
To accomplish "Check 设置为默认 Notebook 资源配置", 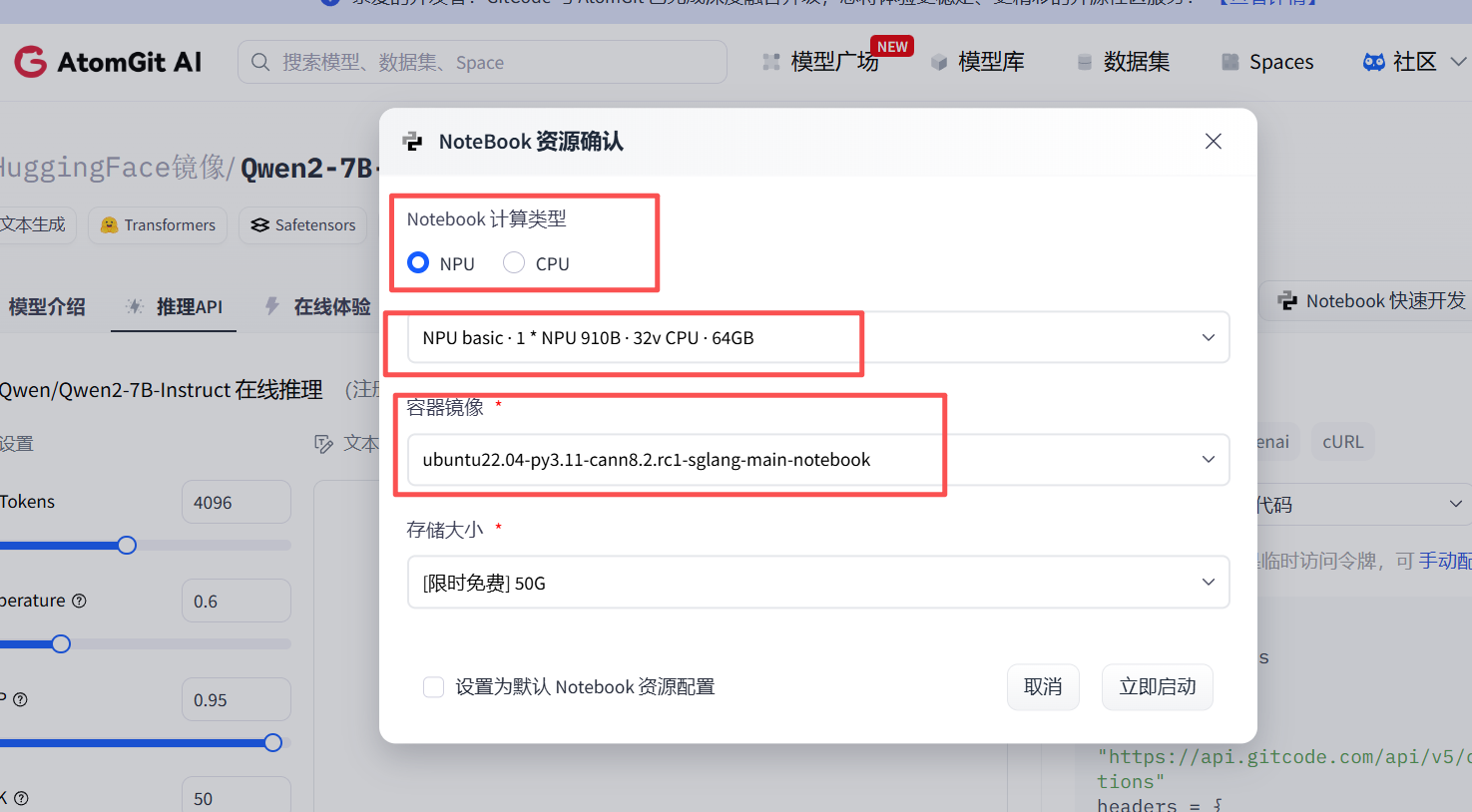I will coord(433,687).
